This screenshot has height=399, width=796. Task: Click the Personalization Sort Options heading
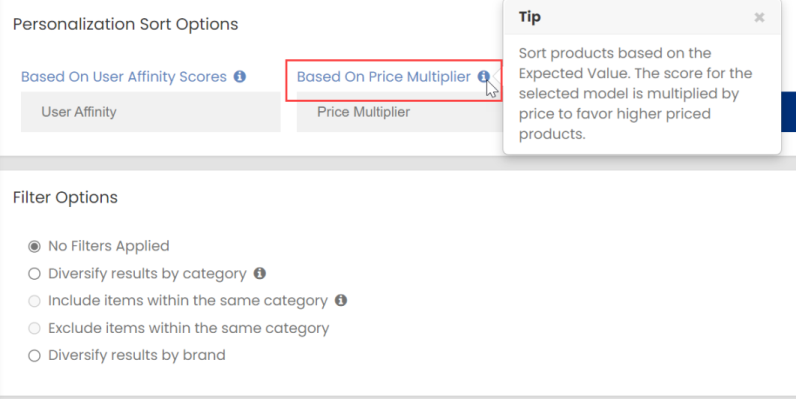click(x=125, y=24)
